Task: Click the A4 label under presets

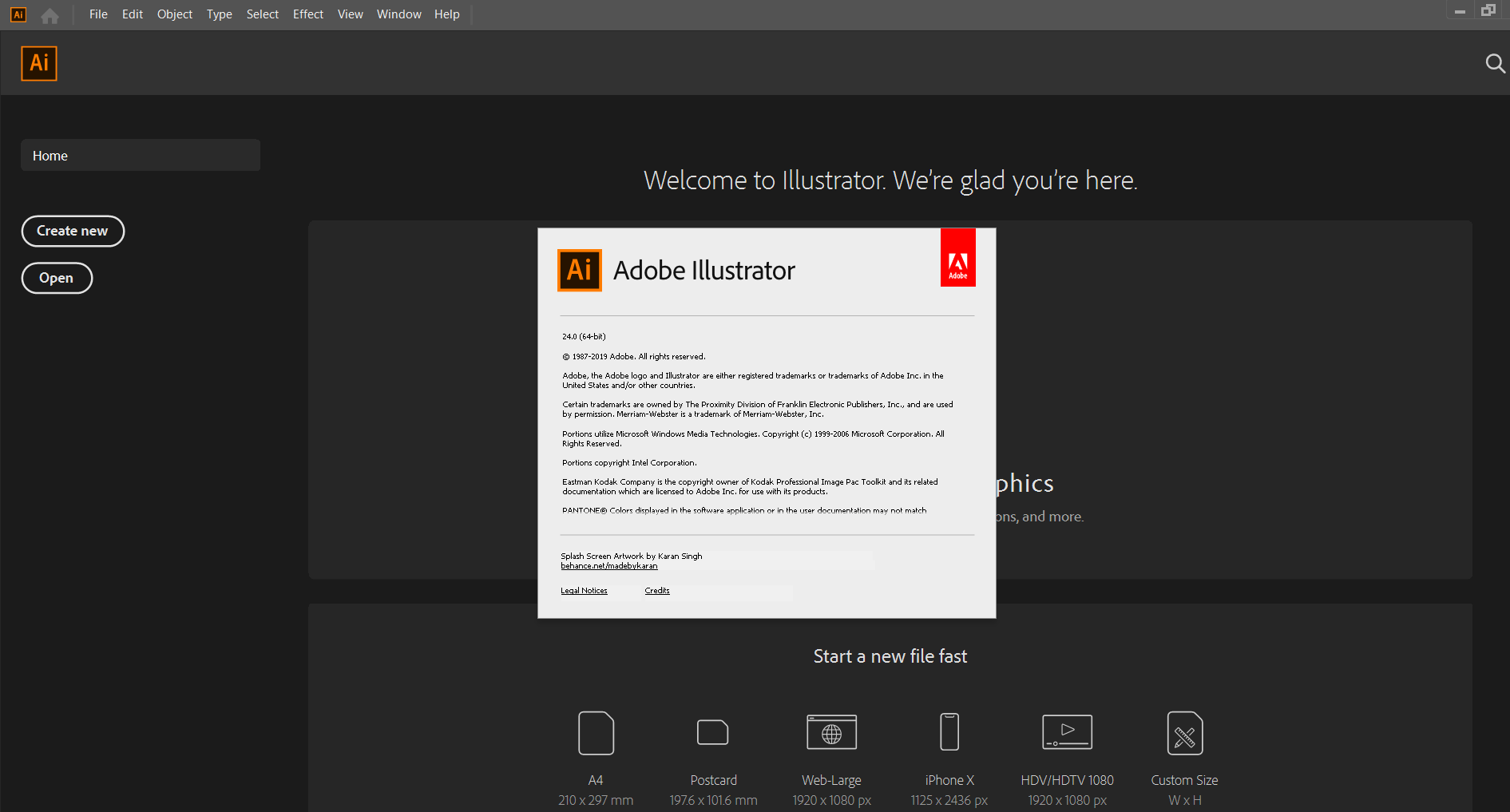Action: click(x=596, y=780)
